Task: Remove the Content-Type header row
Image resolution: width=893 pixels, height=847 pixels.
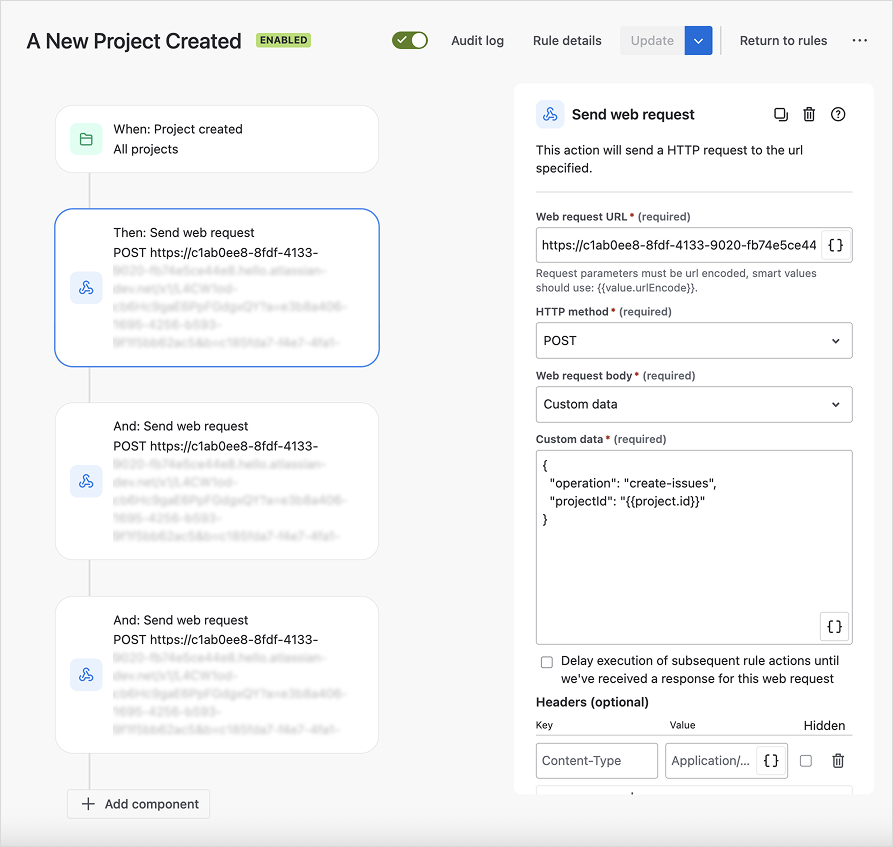Action: point(838,761)
